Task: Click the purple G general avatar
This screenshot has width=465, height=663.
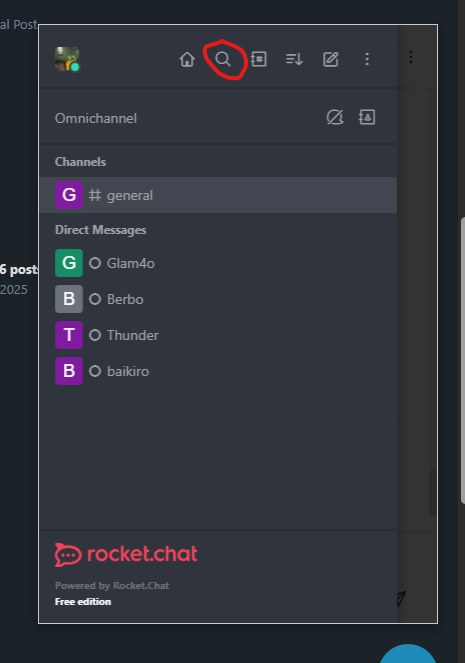Action: tap(69, 195)
